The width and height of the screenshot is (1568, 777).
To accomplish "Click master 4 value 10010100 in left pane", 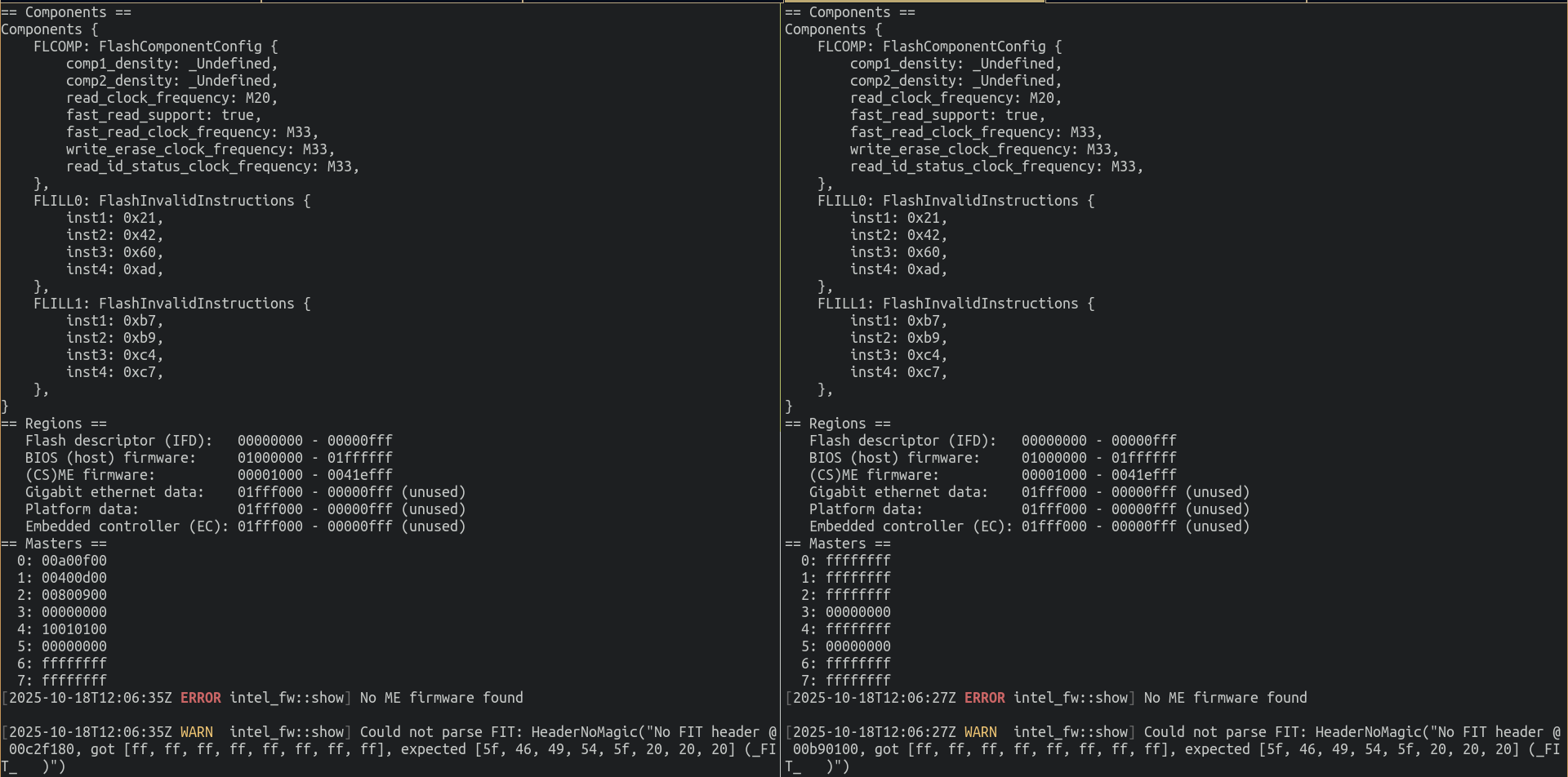I will (74, 629).
